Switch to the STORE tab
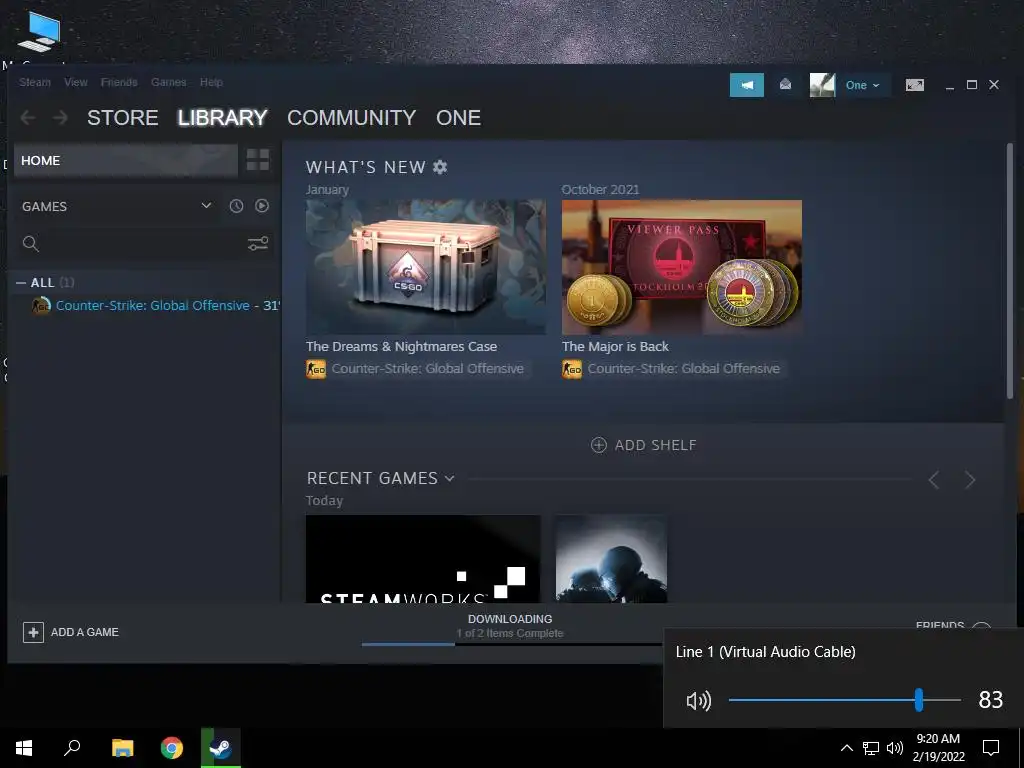The image size is (1024, 768). (x=122, y=118)
